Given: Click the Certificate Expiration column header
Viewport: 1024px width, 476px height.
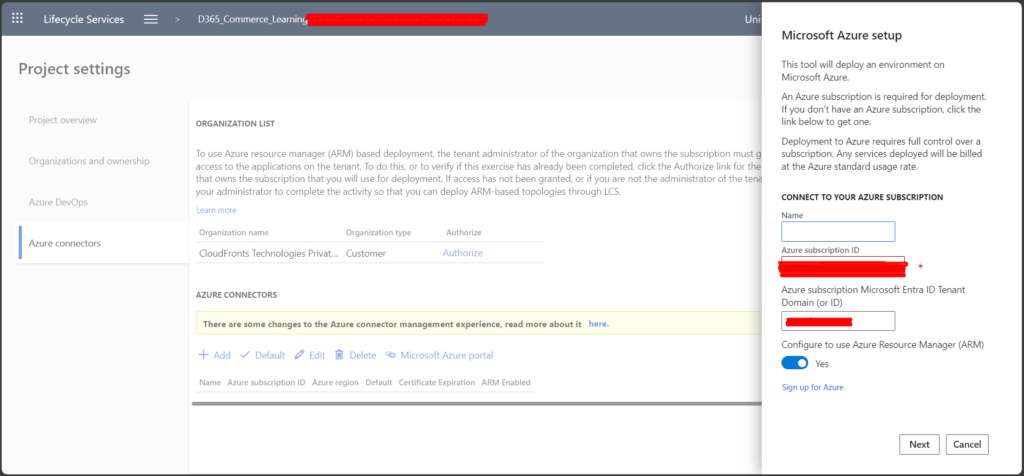Looking at the screenshot, I should coord(437,383).
